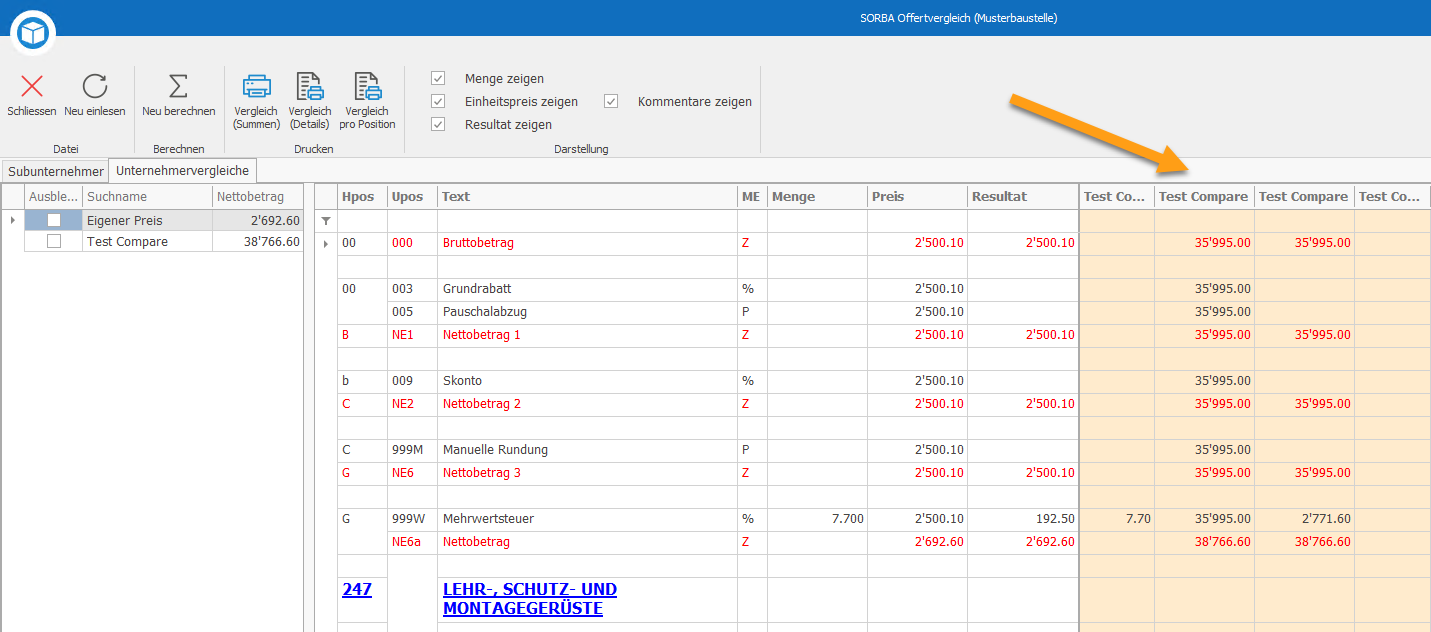
Task: Click the NE6a Upos cell
Action: point(412,542)
